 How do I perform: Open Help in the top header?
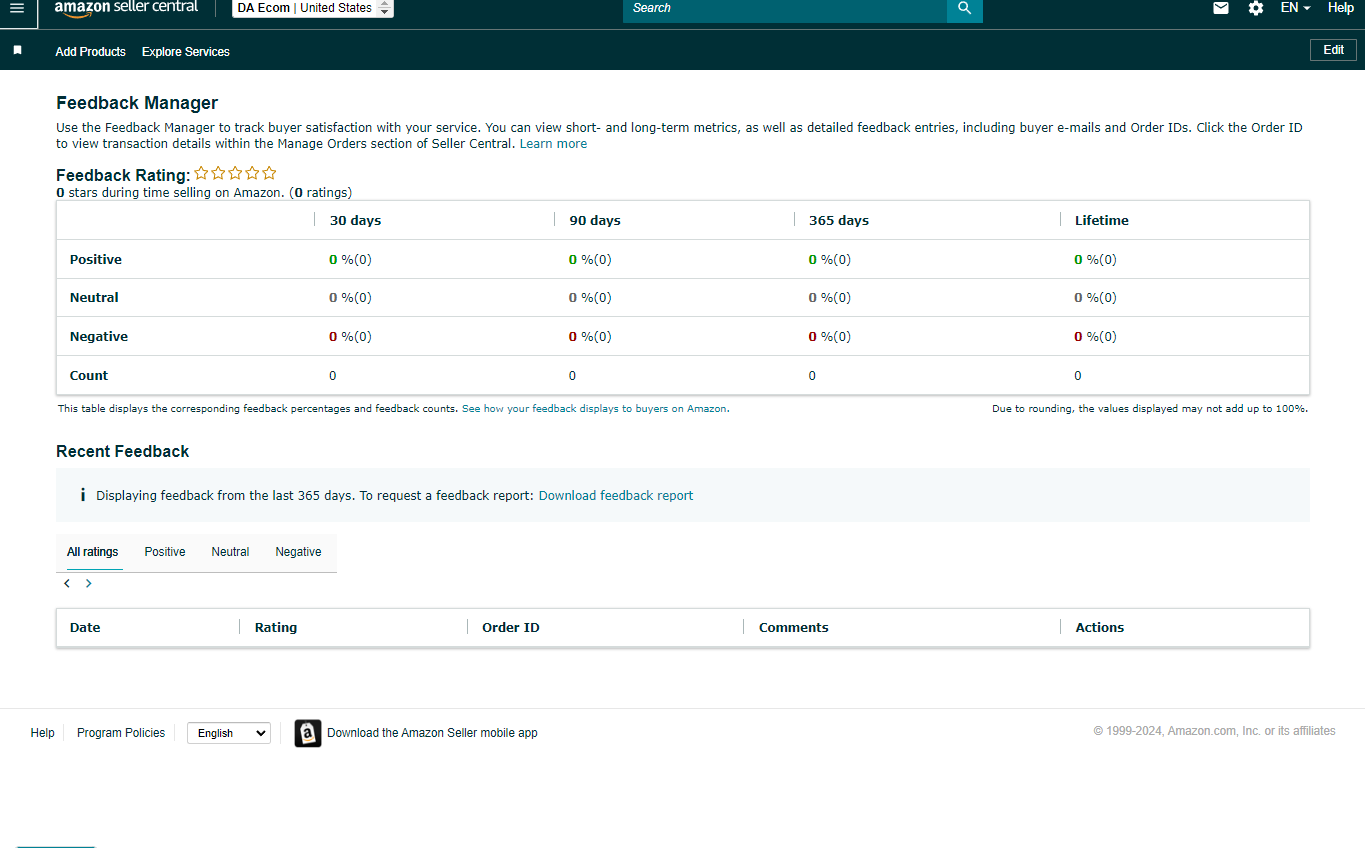coord(1341,8)
